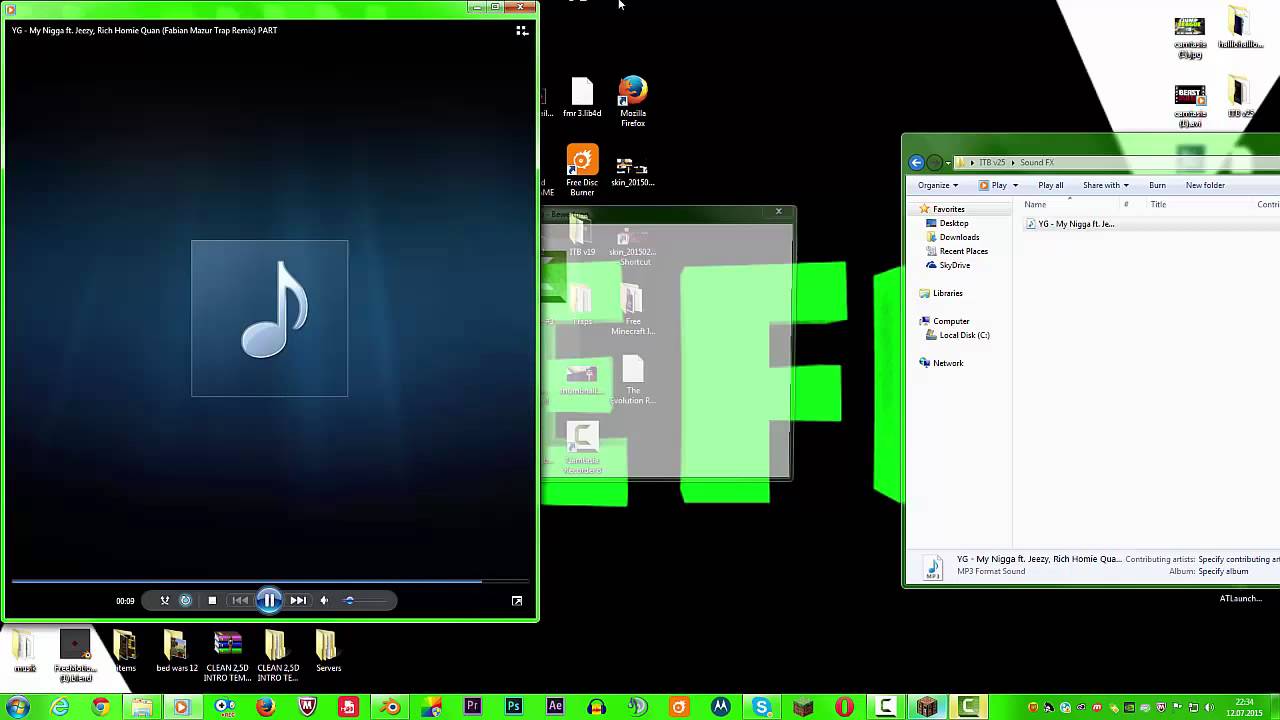
Task: Open Google Chrome from the taskbar
Action: tap(101, 707)
